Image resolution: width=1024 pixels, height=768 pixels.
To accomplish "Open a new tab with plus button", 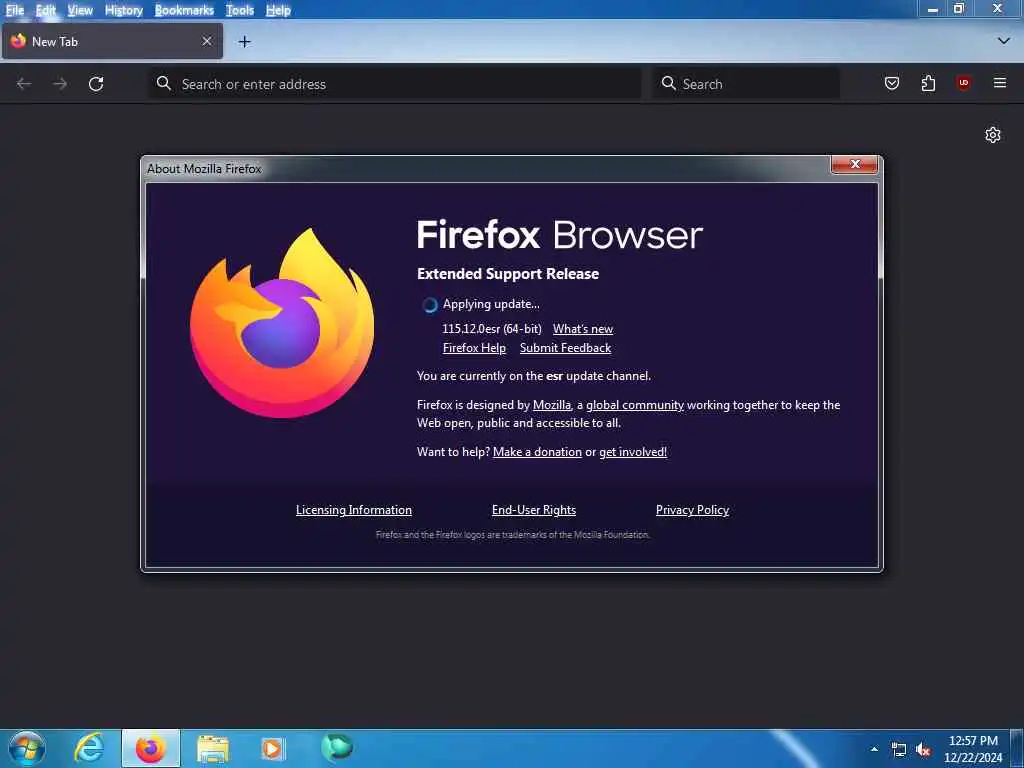I will (244, 42).
